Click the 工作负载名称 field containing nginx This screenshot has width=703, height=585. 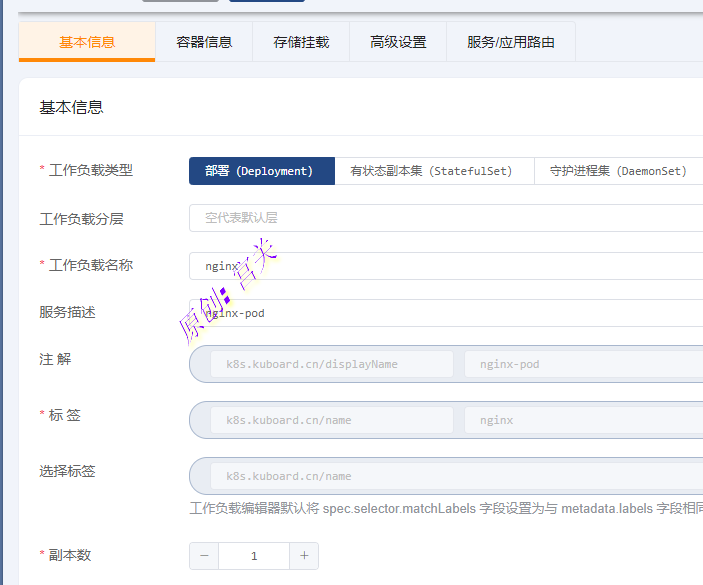445,266
